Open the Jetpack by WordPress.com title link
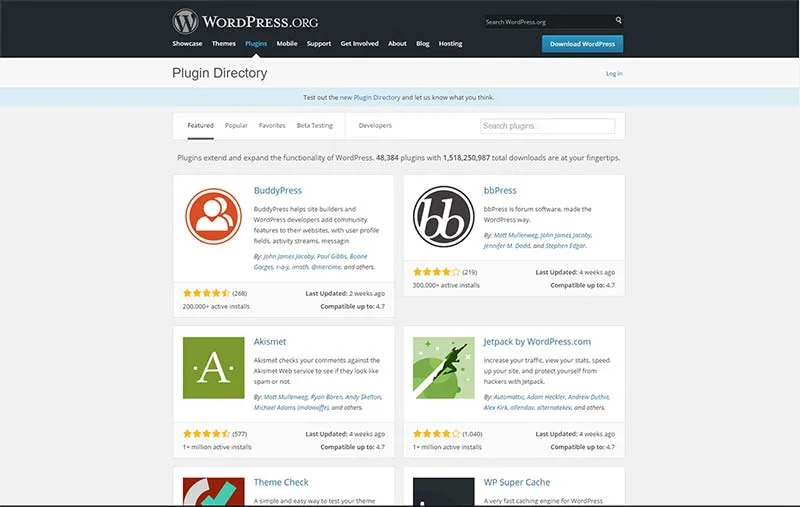This screenshot has height=507, width=800. [537, 342]
